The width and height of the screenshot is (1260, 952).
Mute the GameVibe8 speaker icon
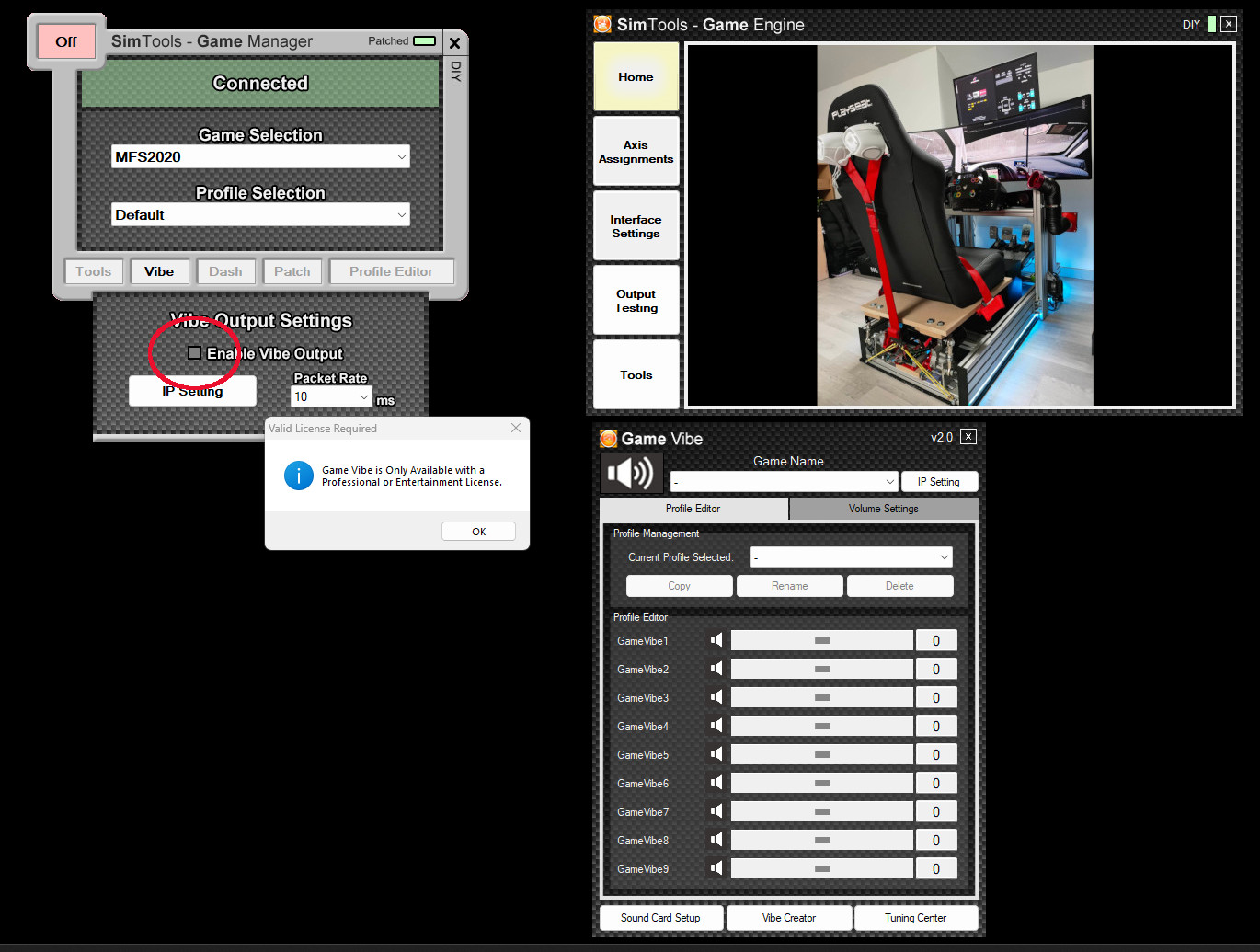(x=716, y=840)
